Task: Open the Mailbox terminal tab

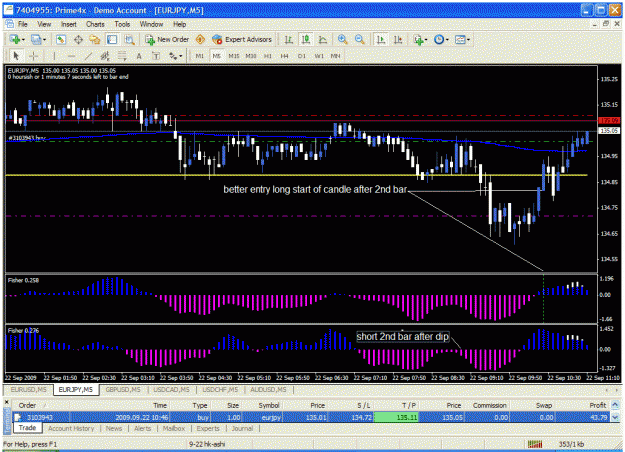Action: pyautogui.click(x=174, y=428)
